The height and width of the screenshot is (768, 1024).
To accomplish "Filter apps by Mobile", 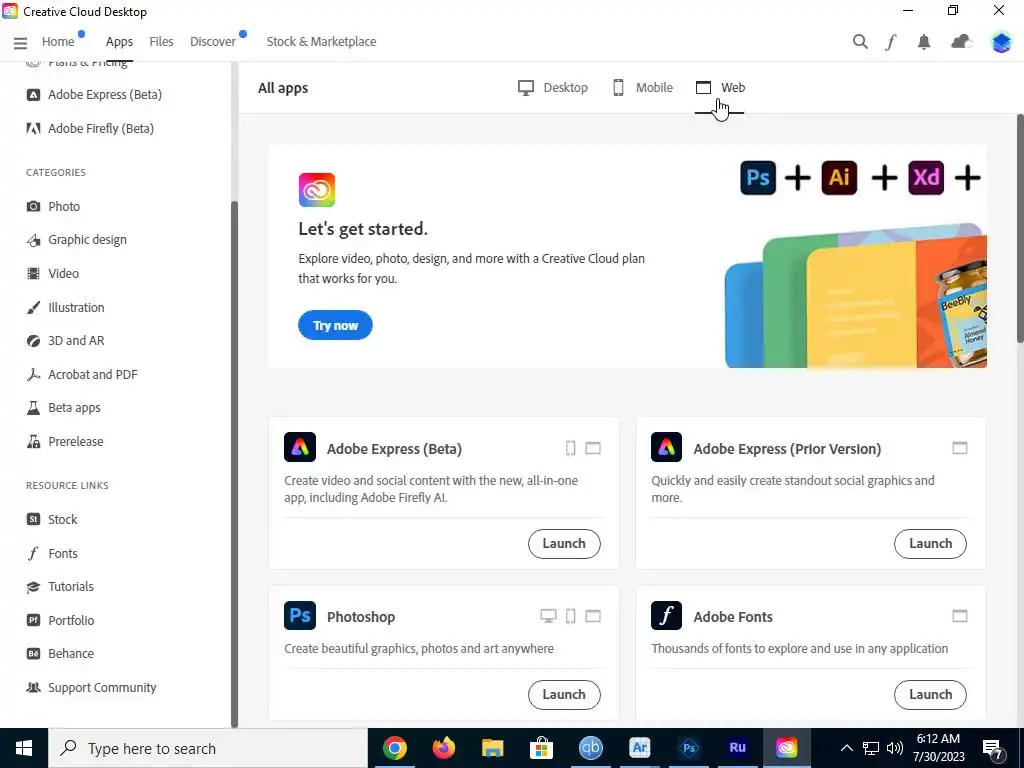I will point(643,88).
